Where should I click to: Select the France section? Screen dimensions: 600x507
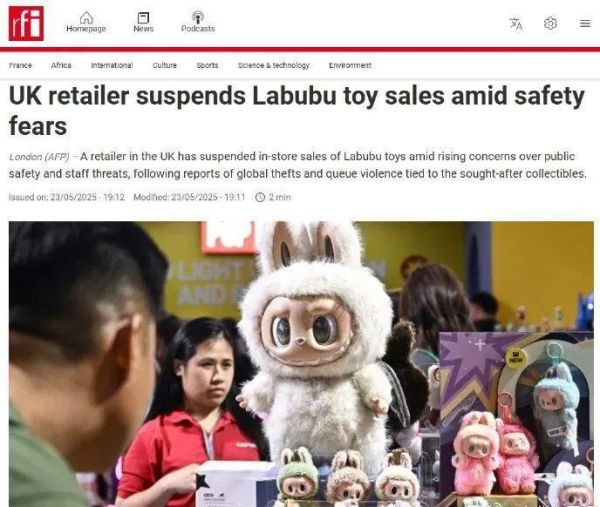[20, 65]
